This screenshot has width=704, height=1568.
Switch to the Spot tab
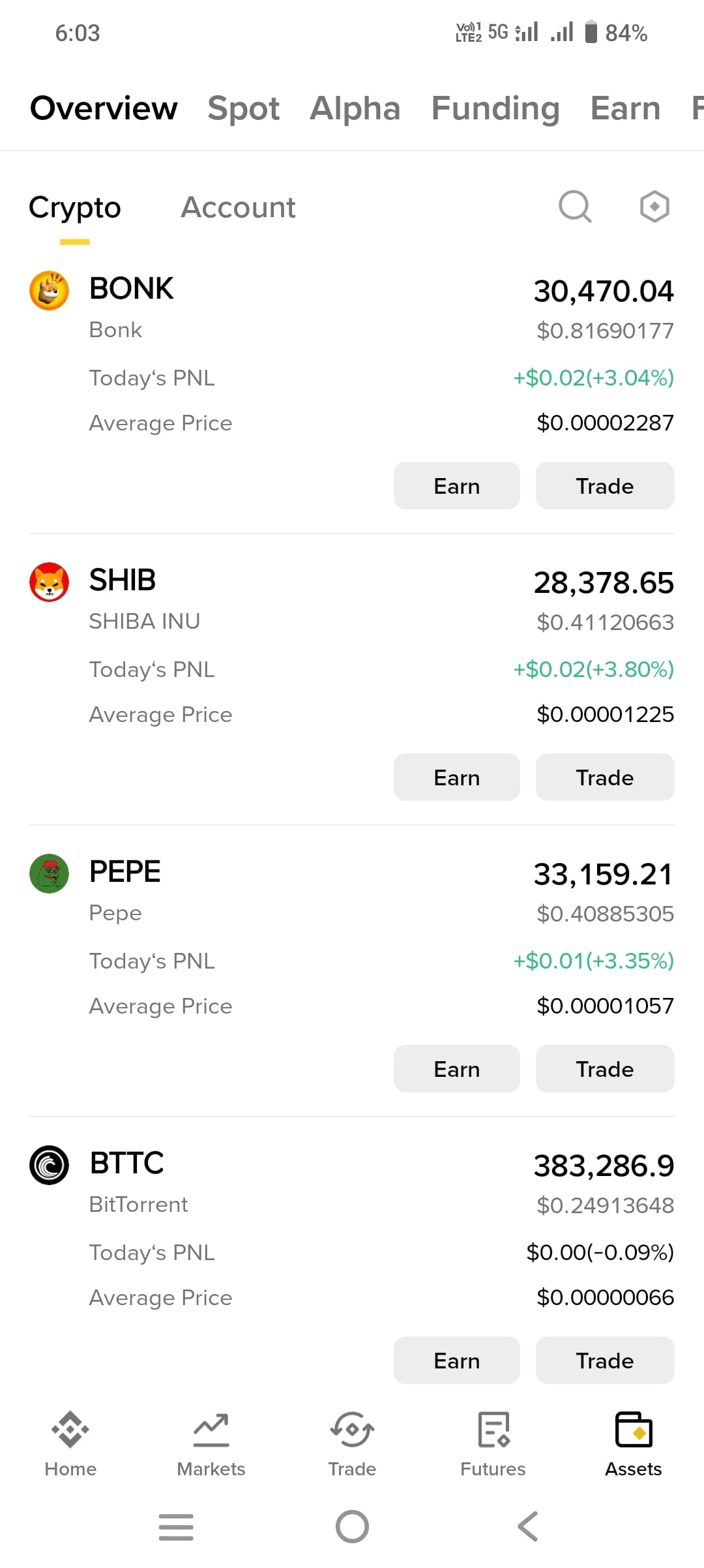click(x=243, y=108)
